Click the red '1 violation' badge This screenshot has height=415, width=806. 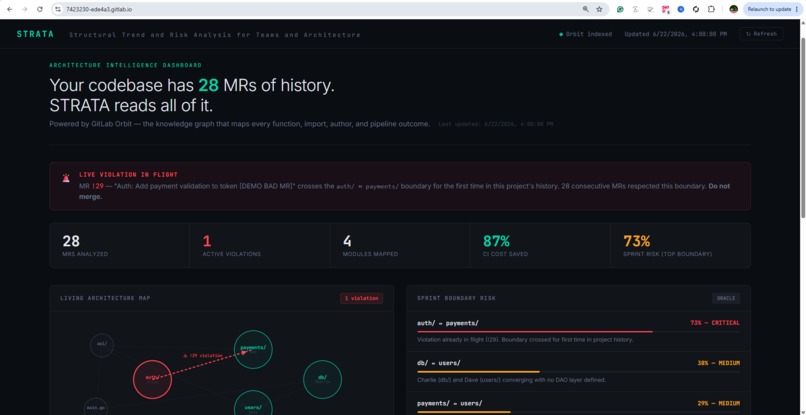tap(361, 298)
